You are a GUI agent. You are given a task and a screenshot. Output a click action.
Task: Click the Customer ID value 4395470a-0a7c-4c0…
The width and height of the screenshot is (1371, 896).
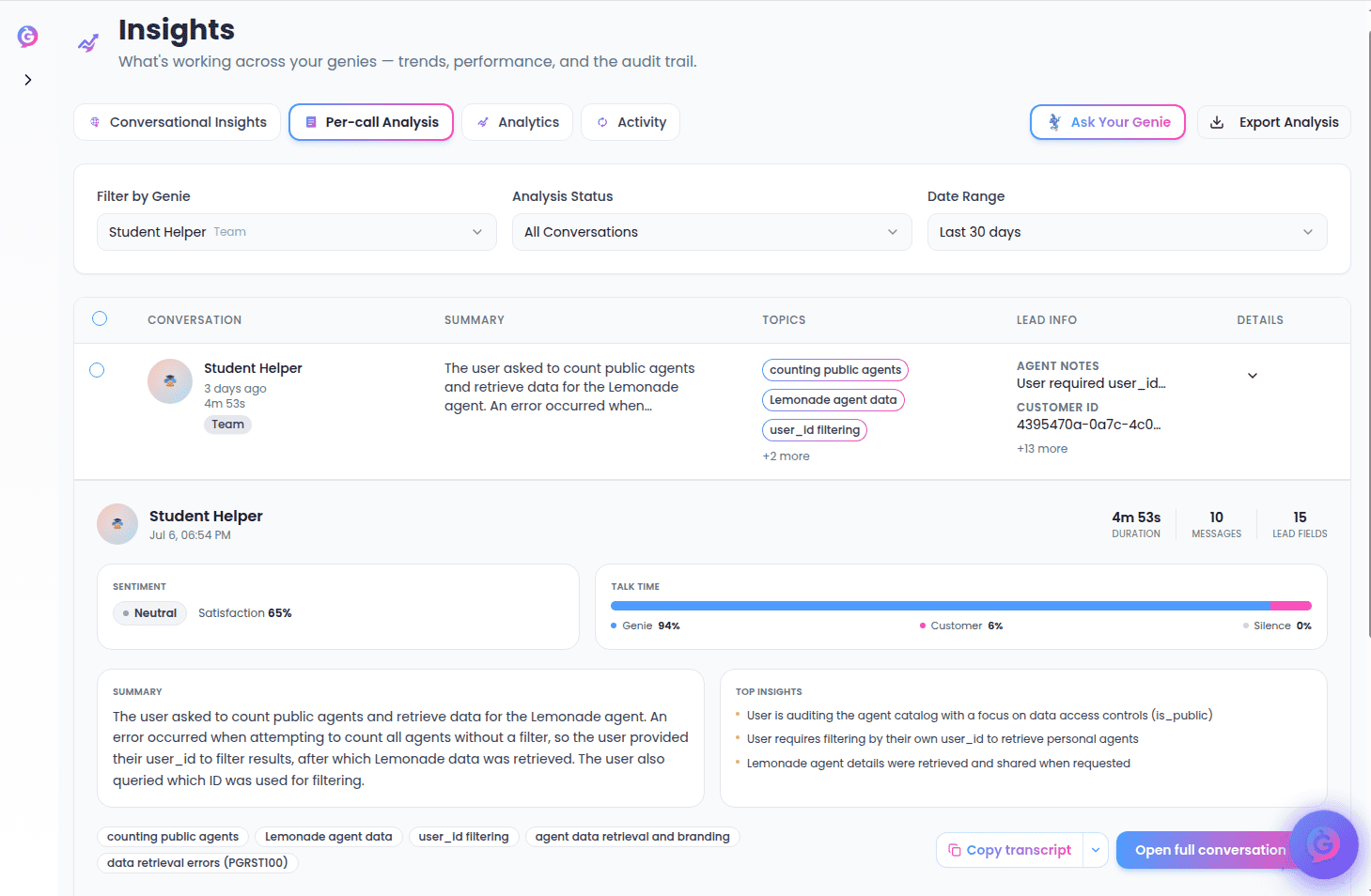coord(1089,425)
